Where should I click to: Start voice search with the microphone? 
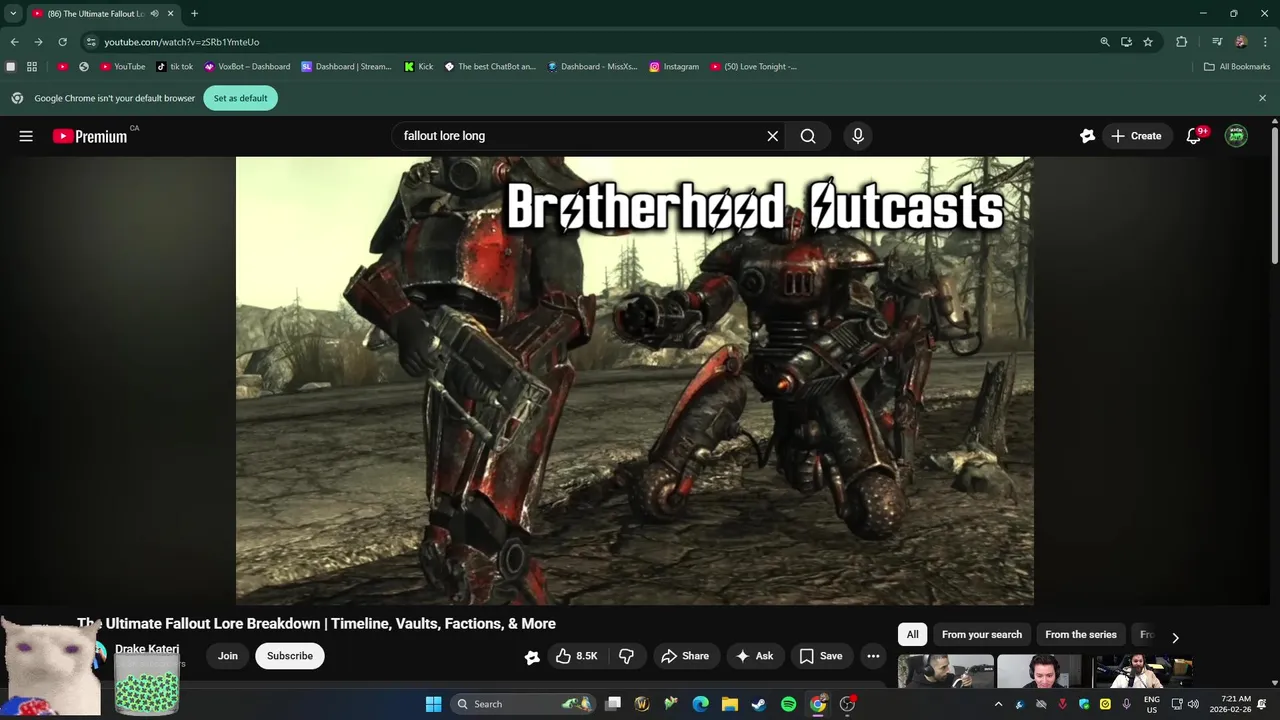pos(858,136)
